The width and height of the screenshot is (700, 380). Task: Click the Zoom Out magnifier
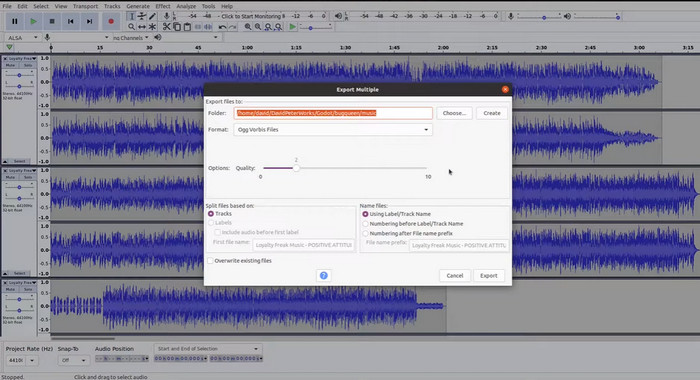click(x=258, y=27)
